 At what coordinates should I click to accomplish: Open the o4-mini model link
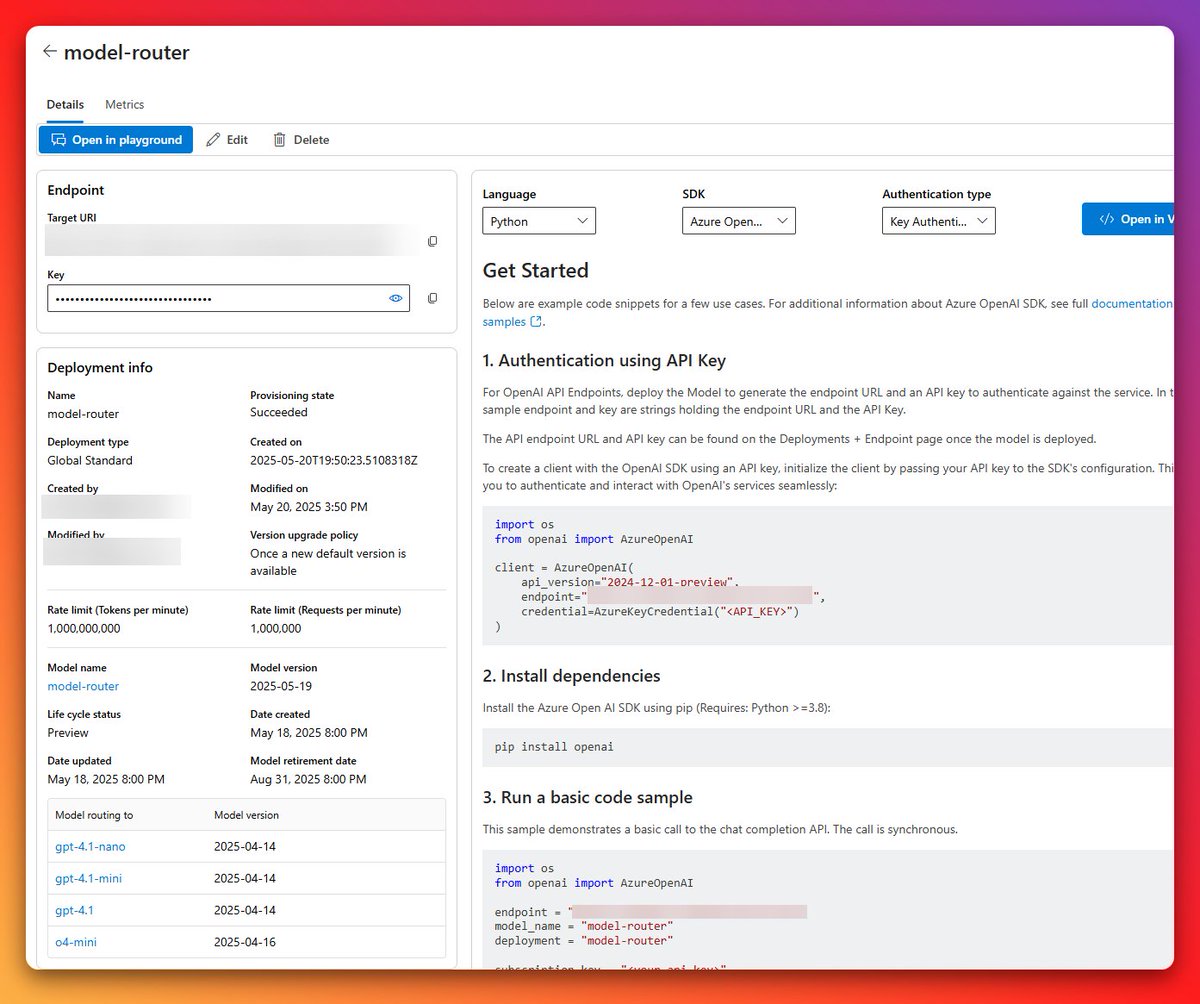tap(76, 942)
